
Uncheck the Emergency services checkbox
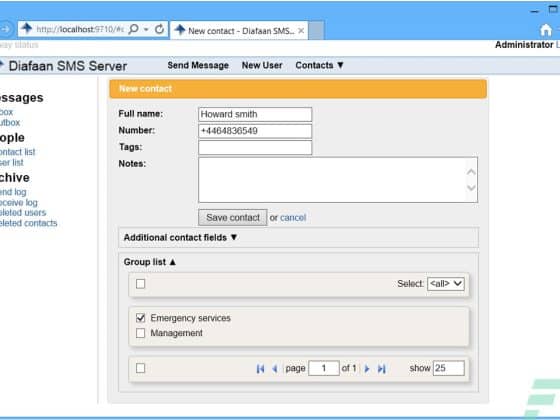[140, 318]
